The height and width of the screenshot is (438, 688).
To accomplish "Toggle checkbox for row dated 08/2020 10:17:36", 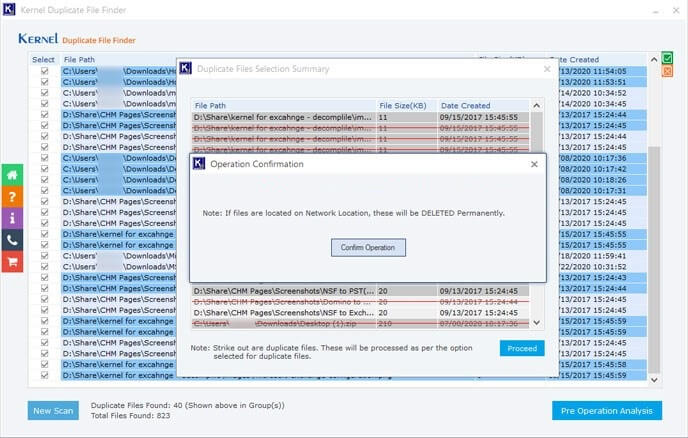I will [44, 158].
